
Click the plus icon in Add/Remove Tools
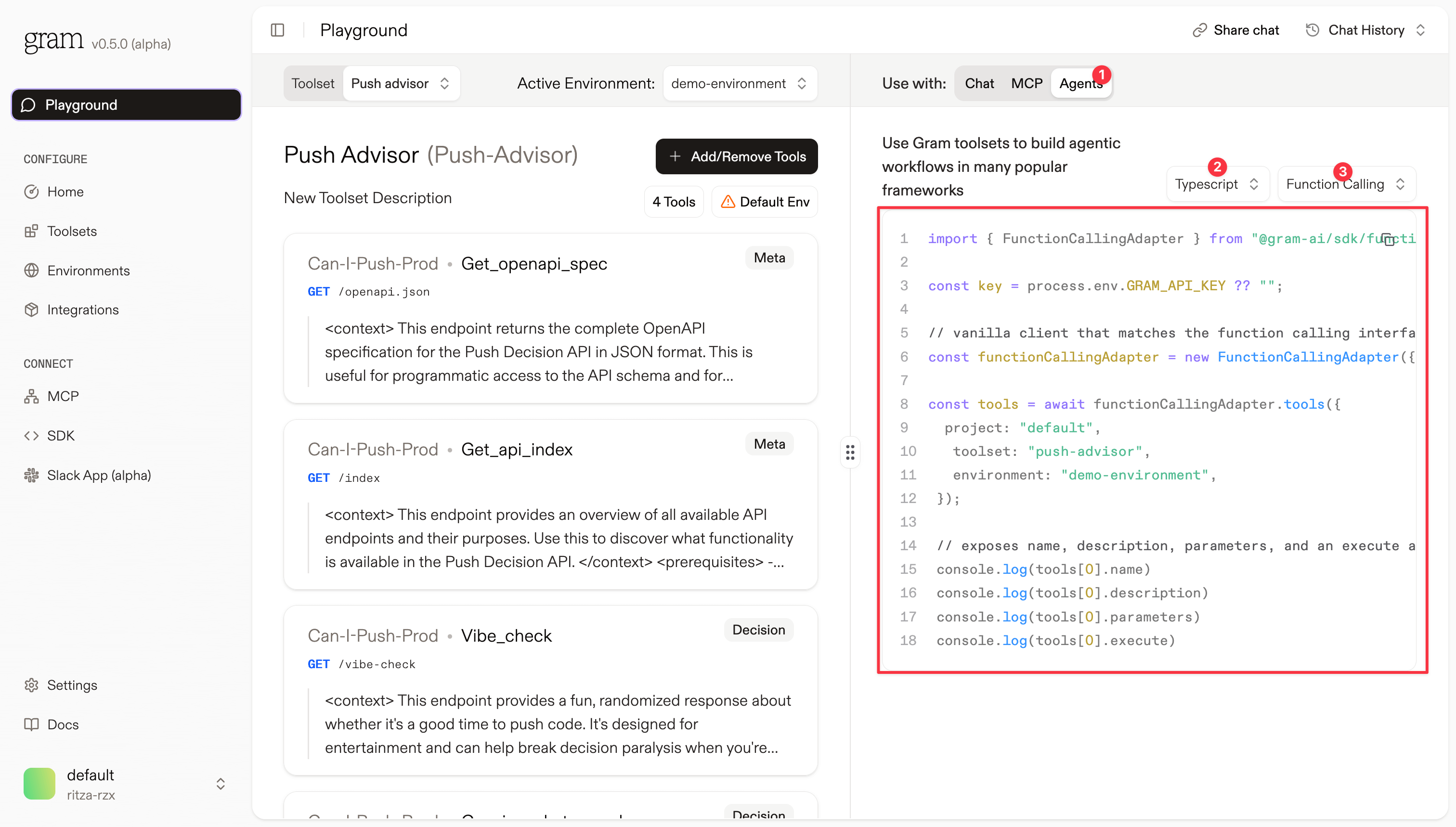pyautogui.click(x=675, y=156)
